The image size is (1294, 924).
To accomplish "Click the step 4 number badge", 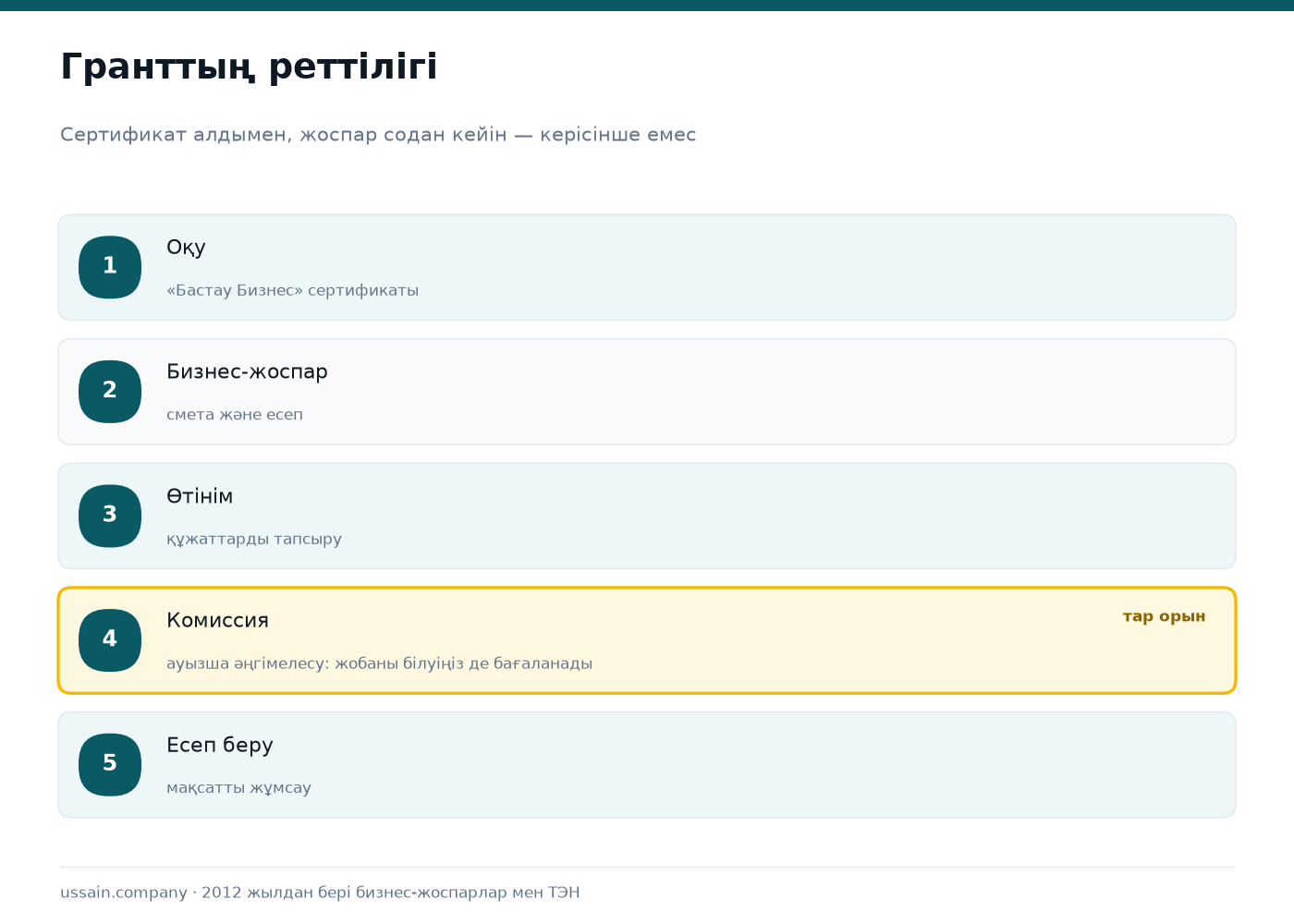I will pyautogui.click(x=110, y=640).
